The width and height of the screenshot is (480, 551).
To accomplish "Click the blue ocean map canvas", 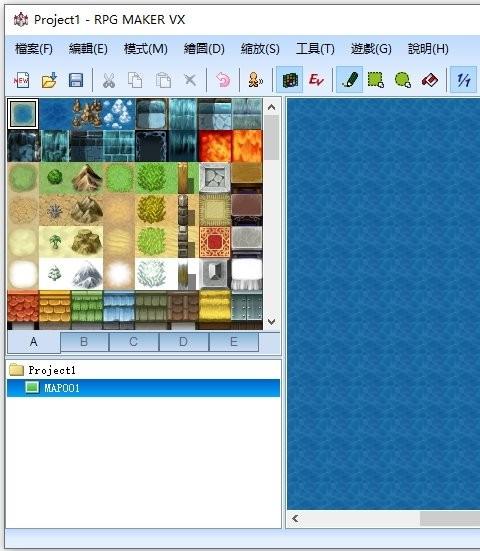I will 384,304.
